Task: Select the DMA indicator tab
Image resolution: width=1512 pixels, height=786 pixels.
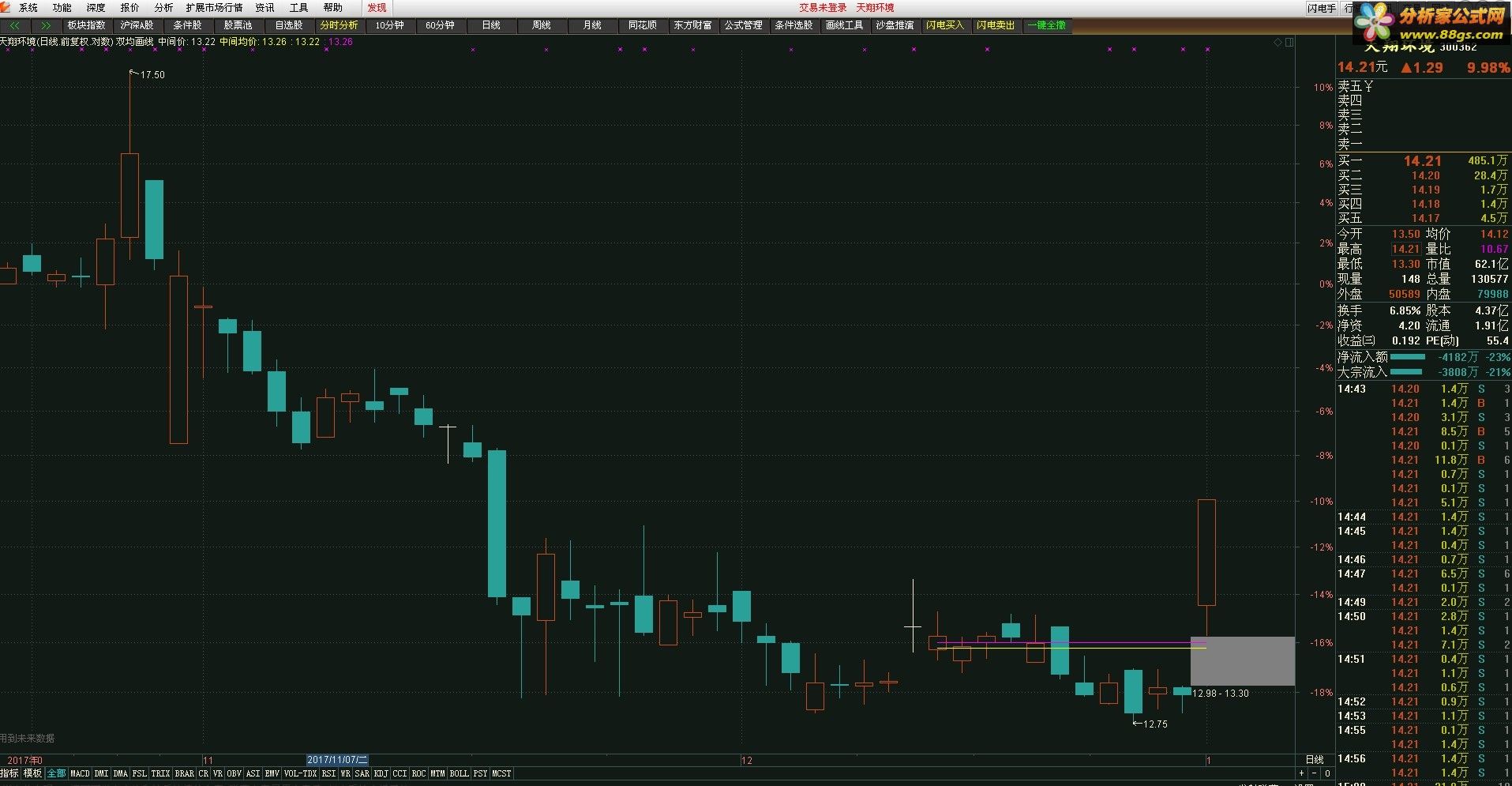Action: (x=120, y=773)
